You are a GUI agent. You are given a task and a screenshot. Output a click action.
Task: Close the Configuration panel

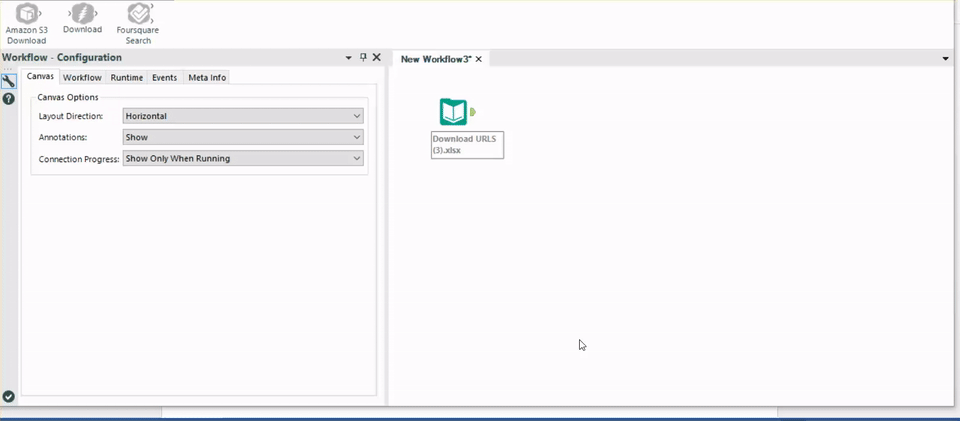[x=377, y=57]
